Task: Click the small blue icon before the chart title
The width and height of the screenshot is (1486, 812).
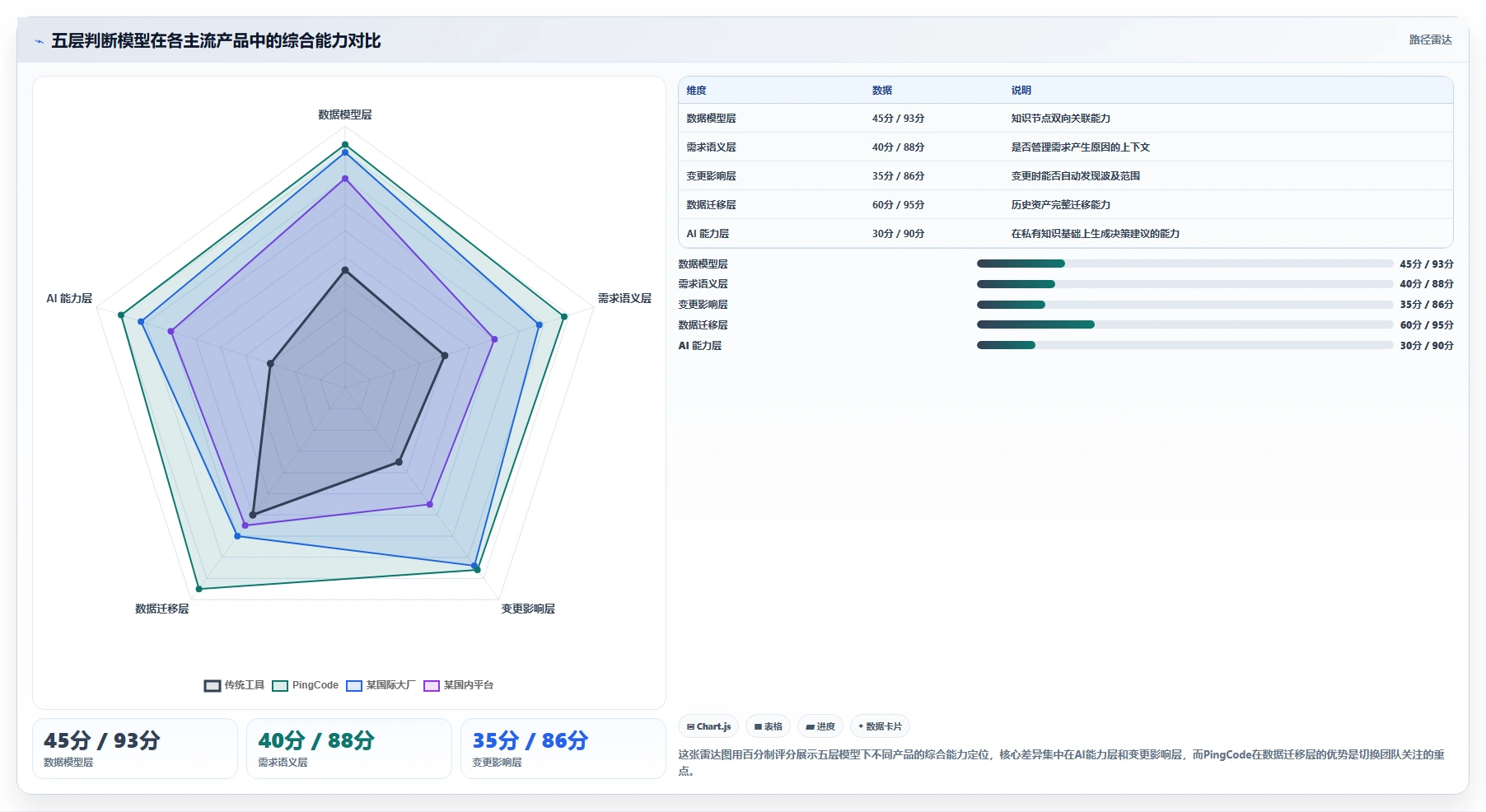Action: (x=39, y=41)
